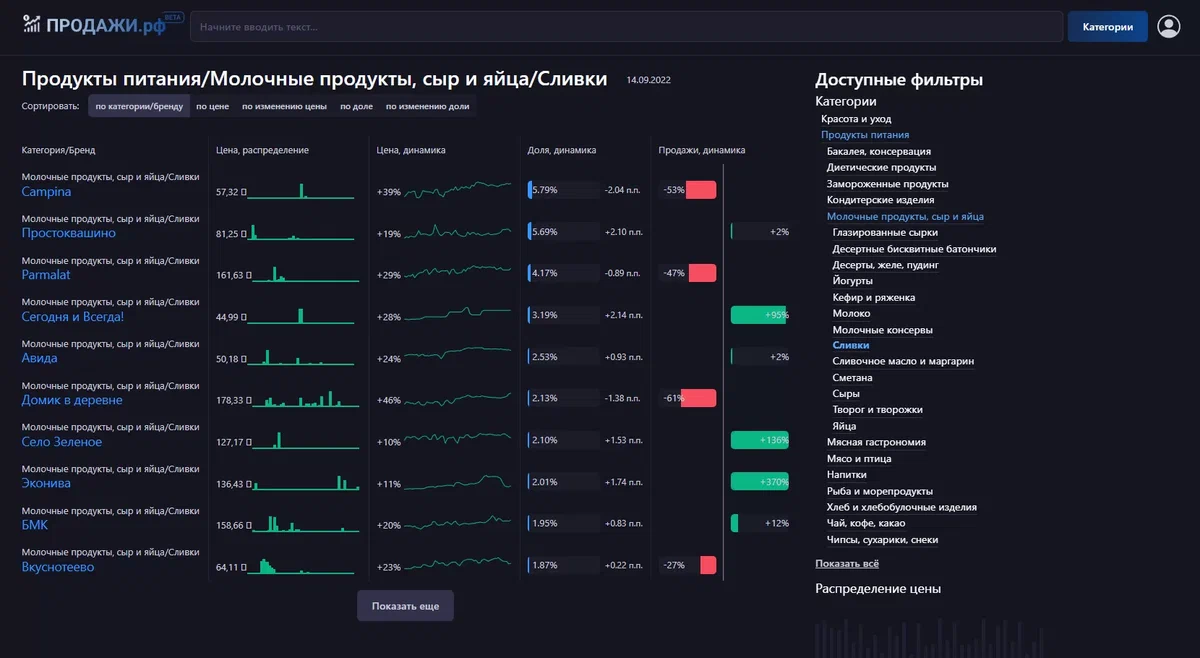This screenshot has height=658, width=1200.
Task: Click the date 14.09.2022
Action: (648, 79)
